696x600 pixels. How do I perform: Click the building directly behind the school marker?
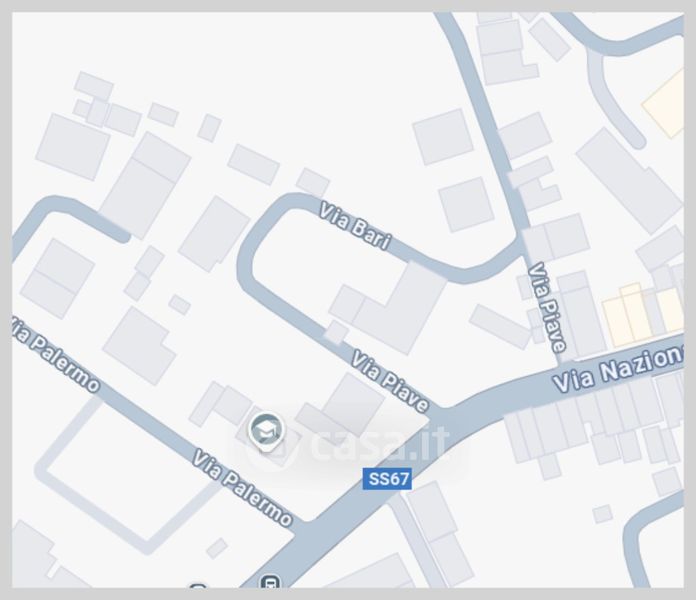click(268, 437)
